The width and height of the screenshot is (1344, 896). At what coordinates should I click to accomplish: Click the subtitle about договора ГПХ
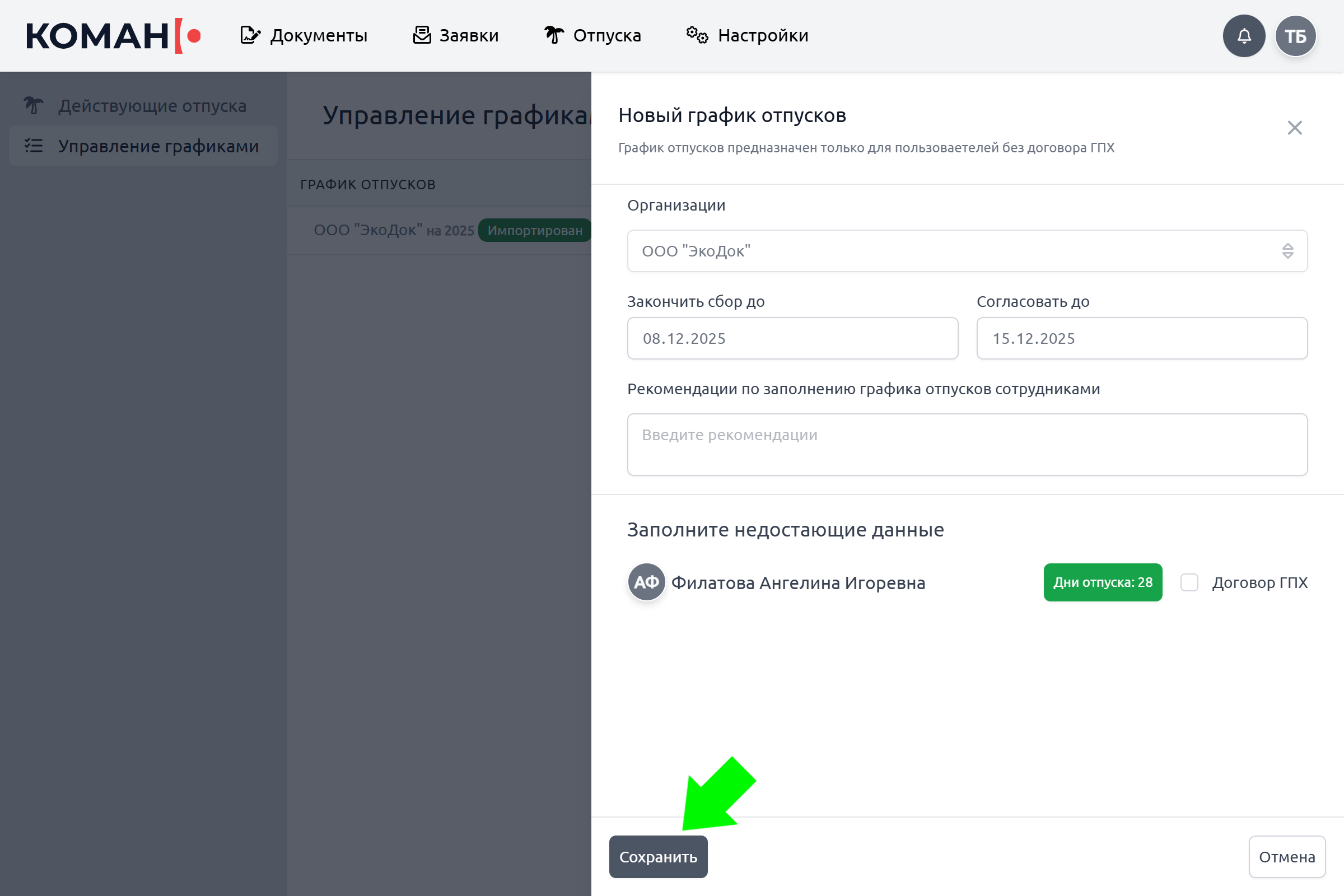pyautogui.click(x=866, y=148)
